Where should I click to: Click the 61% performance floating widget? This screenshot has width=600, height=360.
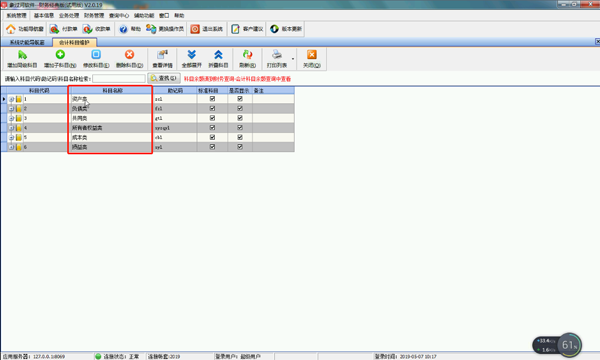[569, 345]
